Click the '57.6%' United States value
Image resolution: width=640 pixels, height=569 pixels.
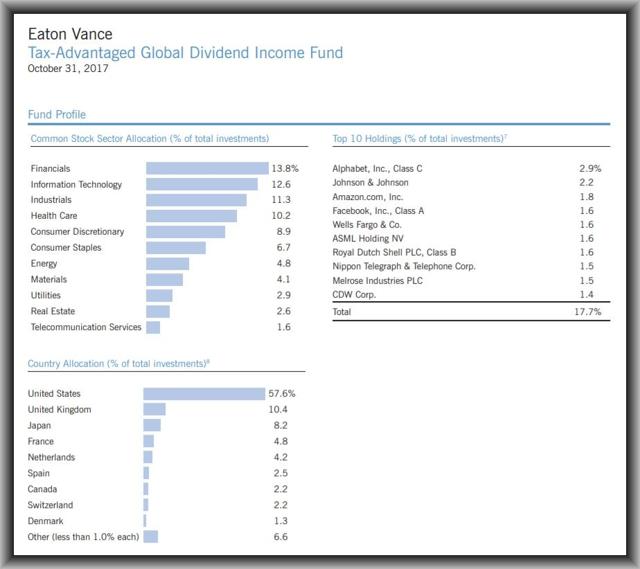tap(282, 394)
